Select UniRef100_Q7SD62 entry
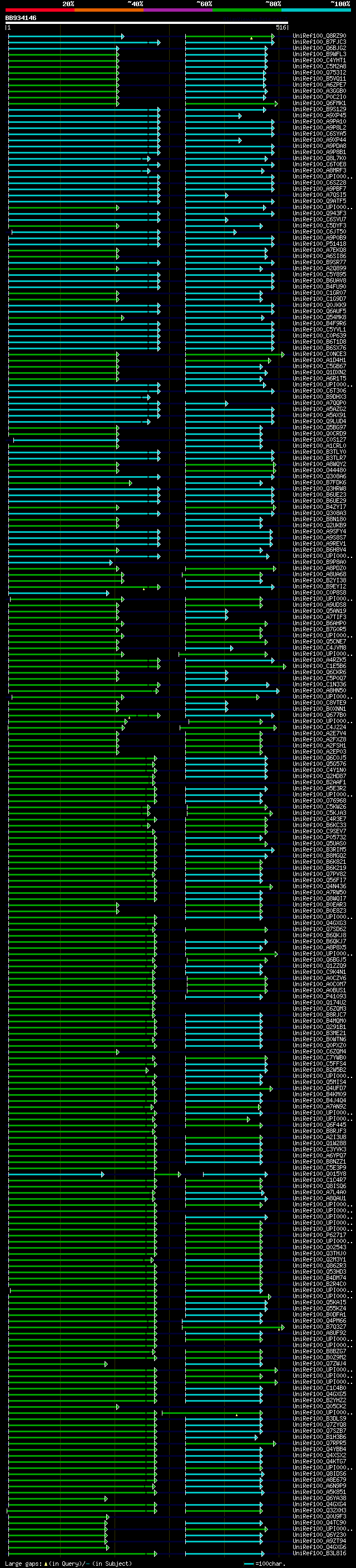The image size is (356, 1568). point(319,929)
